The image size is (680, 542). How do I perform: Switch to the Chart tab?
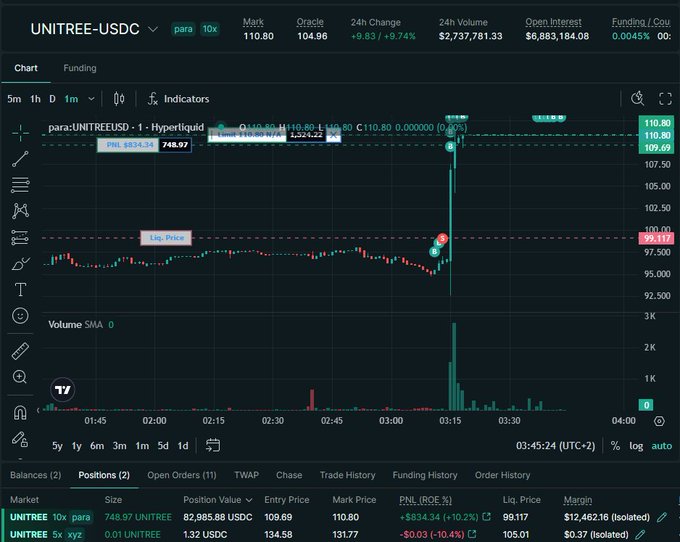(26, 68)
